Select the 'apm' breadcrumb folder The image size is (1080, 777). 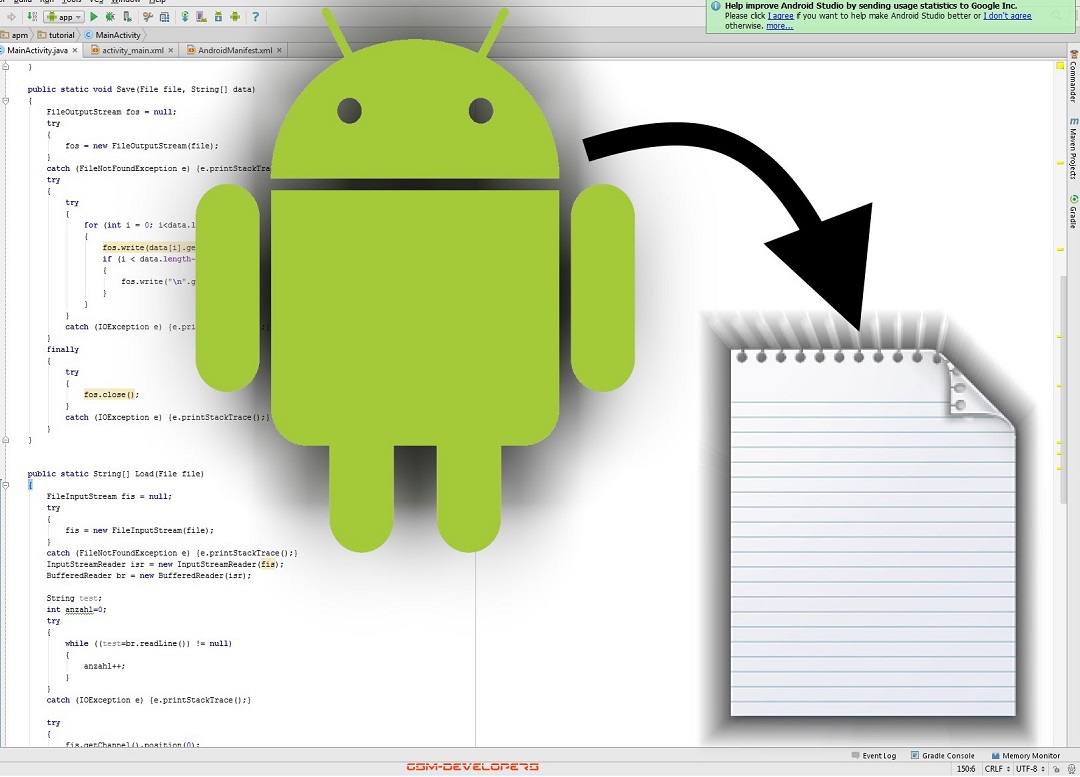[x=14, y=35]
